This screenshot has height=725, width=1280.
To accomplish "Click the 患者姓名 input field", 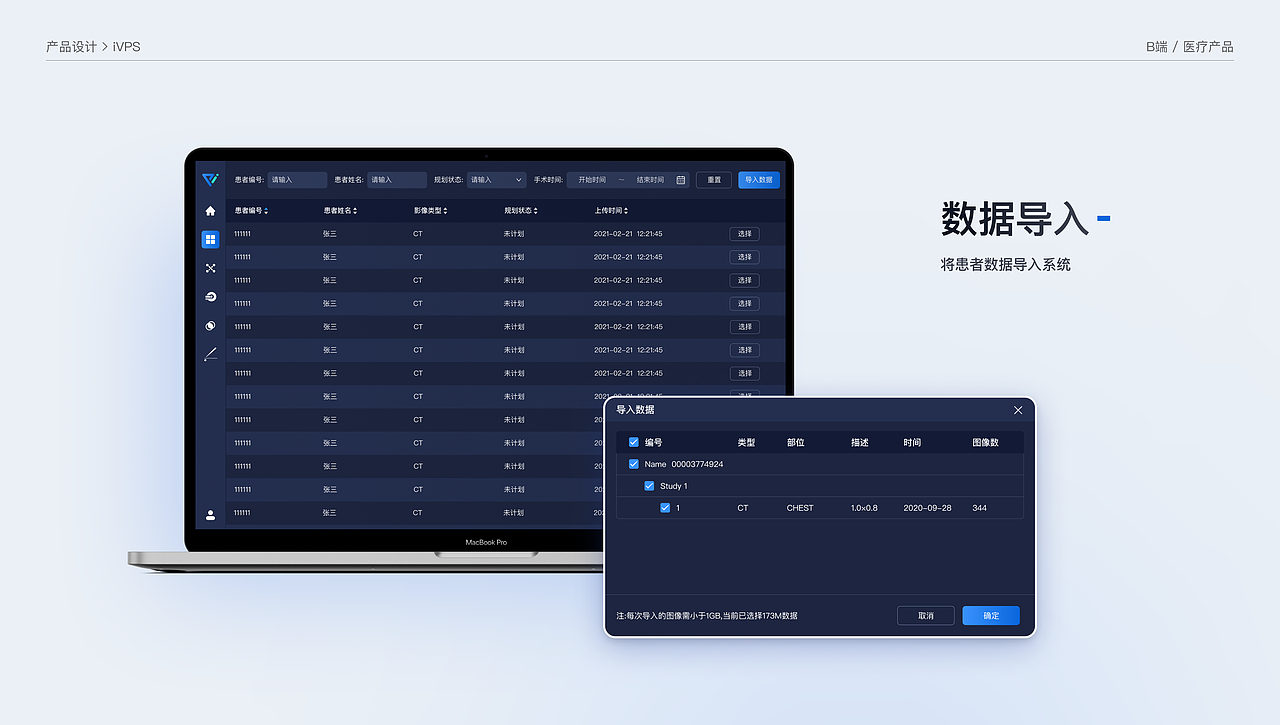I will pos(397,180).
